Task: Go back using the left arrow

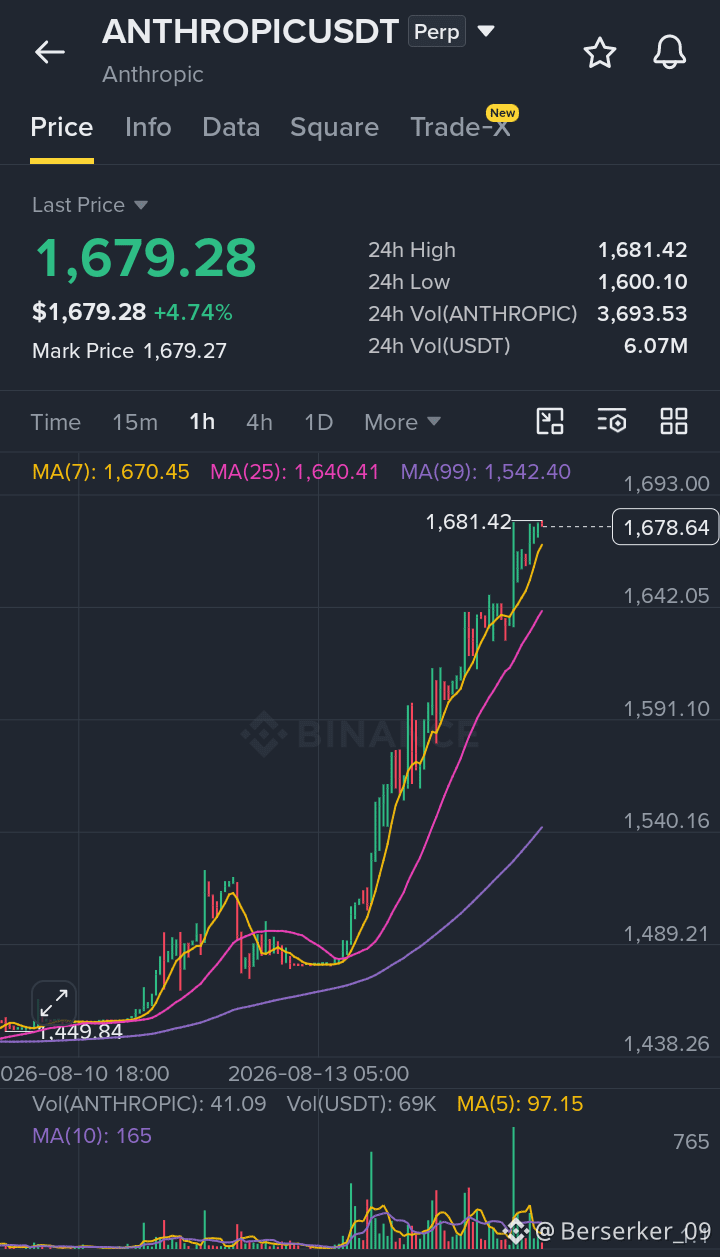Action: pos(49,52)
